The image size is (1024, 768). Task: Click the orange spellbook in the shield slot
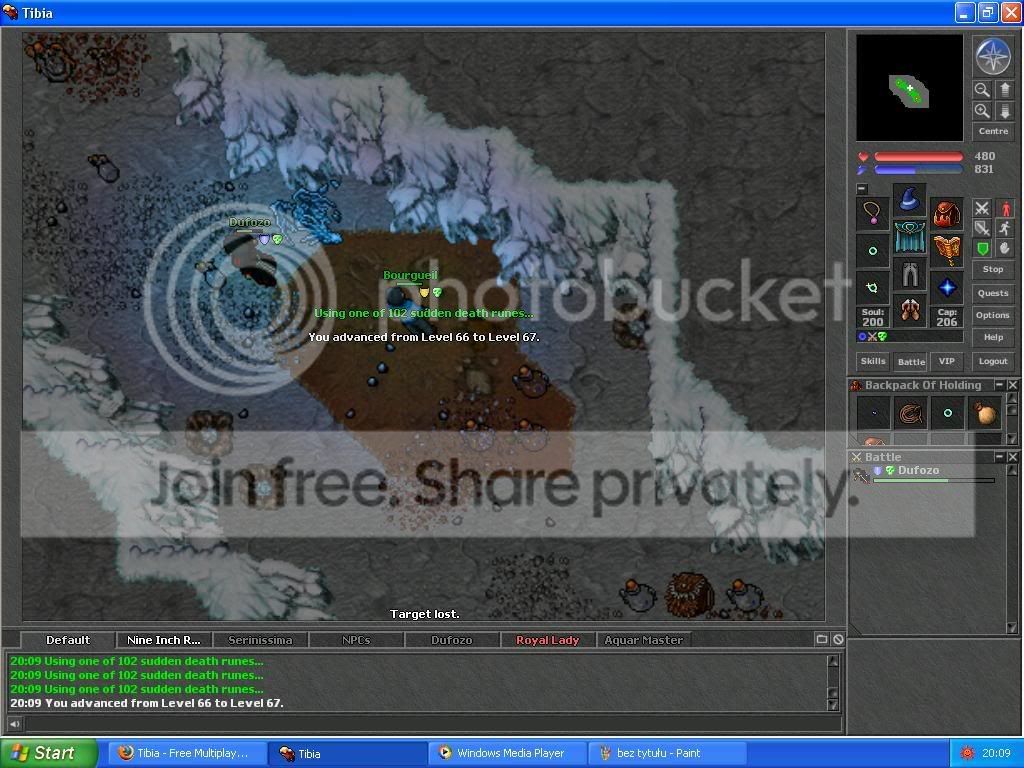point(946,251)
